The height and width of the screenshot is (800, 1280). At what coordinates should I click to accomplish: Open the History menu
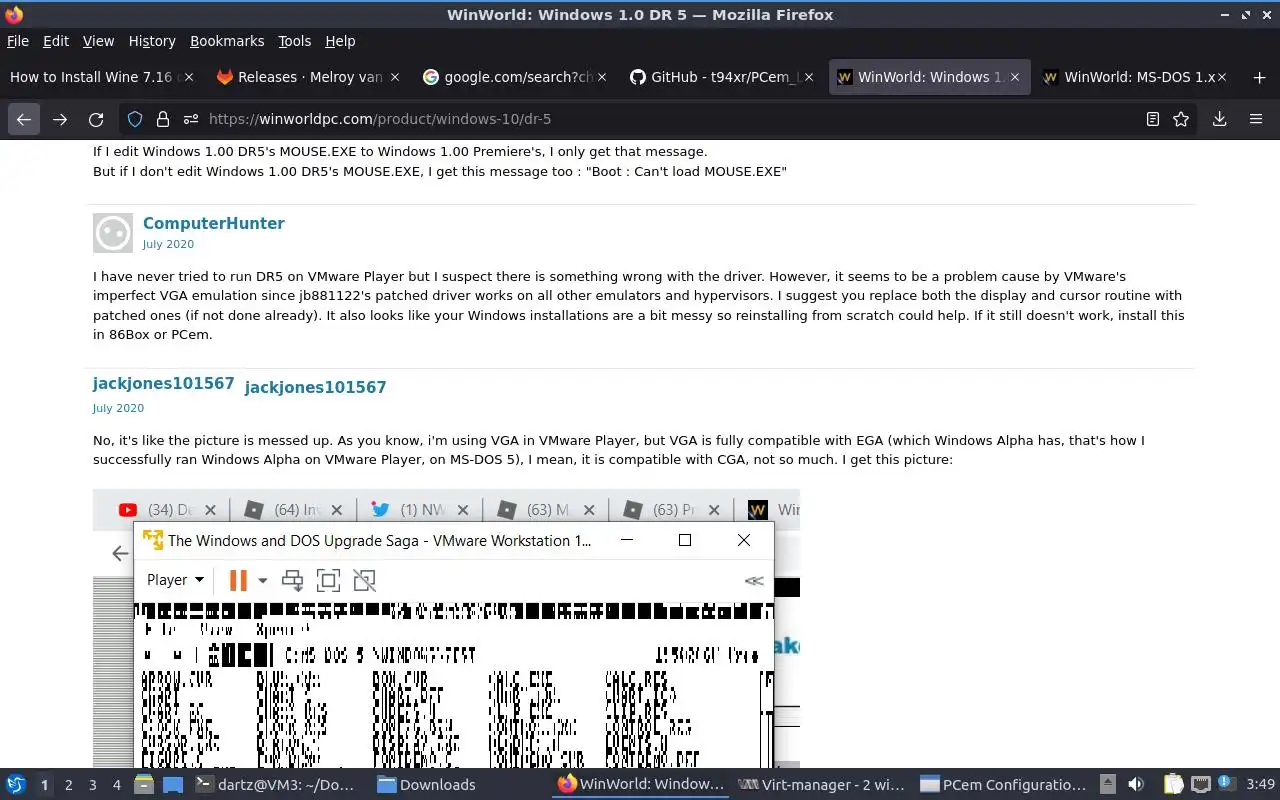coord(152,41)
